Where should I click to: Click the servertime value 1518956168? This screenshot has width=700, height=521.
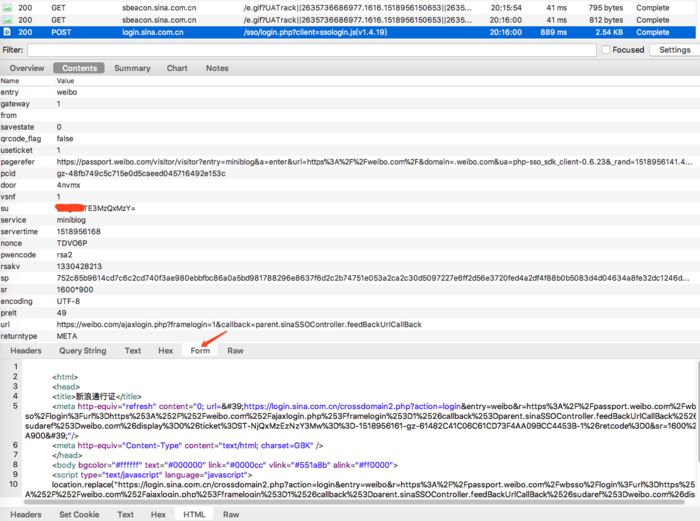(79, 231)
